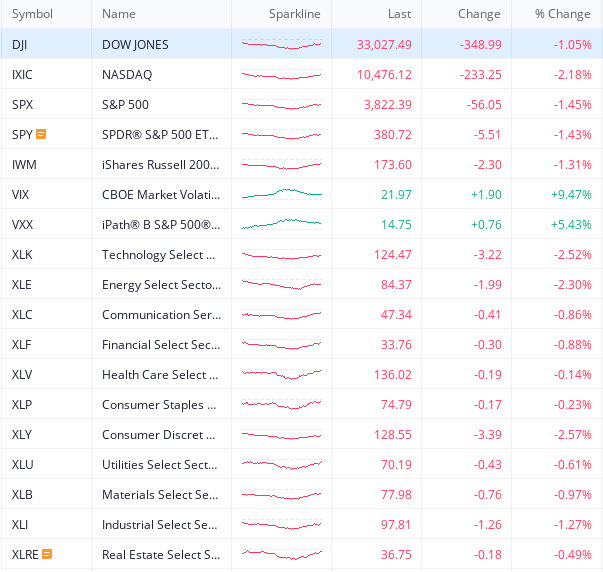Select iShares Russell 200... name cell
Viewport: 603px width, 572px height.
click(162, 164)
